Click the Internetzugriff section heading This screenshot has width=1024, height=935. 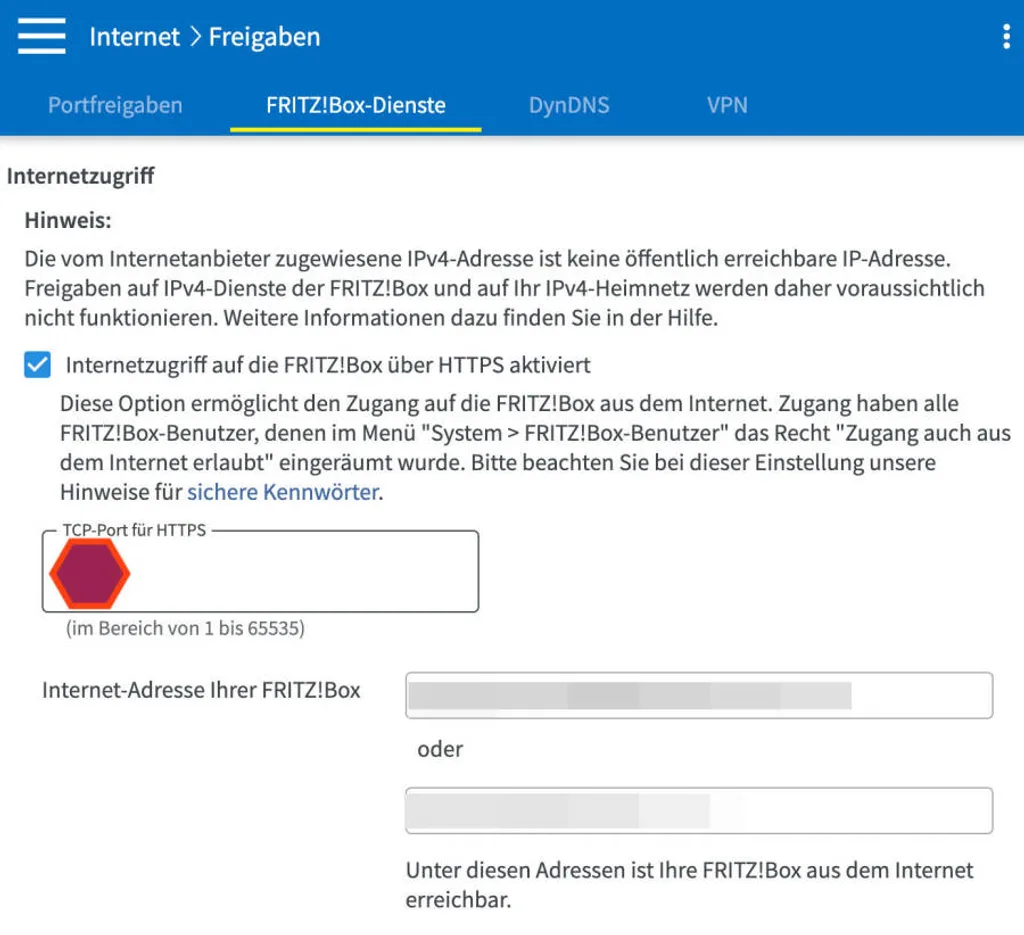80,176
